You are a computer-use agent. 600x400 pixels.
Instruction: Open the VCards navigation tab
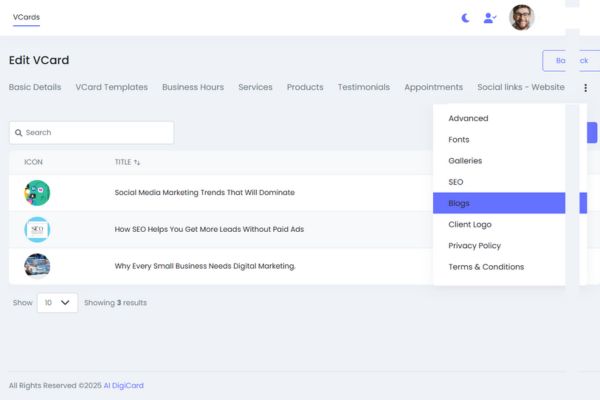[x=26, y=17]
